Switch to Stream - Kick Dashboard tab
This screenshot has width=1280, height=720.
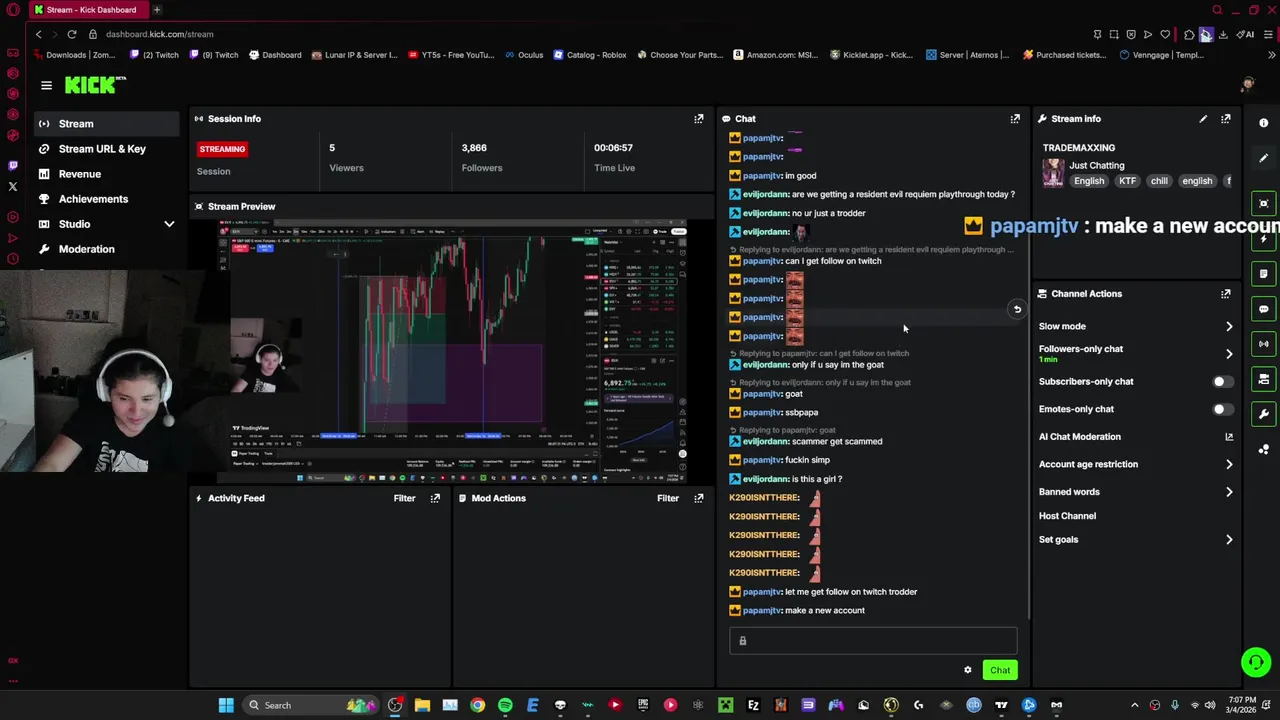pyautogui.click(x=90, y=10)
